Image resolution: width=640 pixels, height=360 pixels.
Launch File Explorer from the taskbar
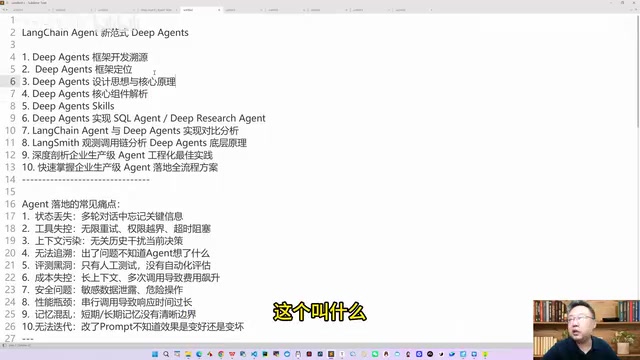click(x=188, y=354)
